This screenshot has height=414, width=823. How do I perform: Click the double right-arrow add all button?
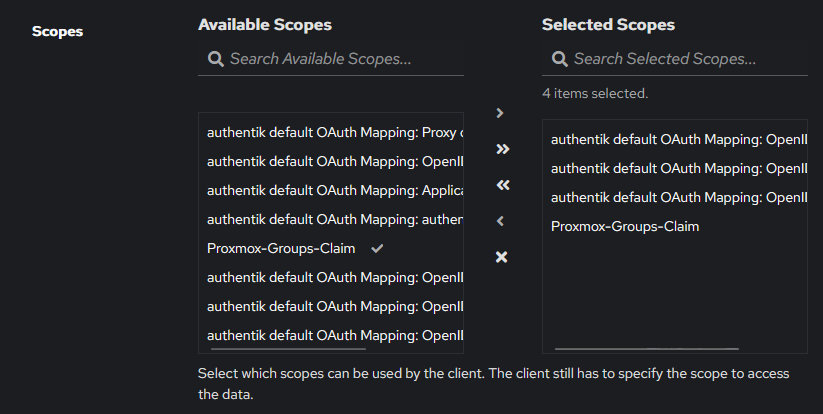click(502, 149)
